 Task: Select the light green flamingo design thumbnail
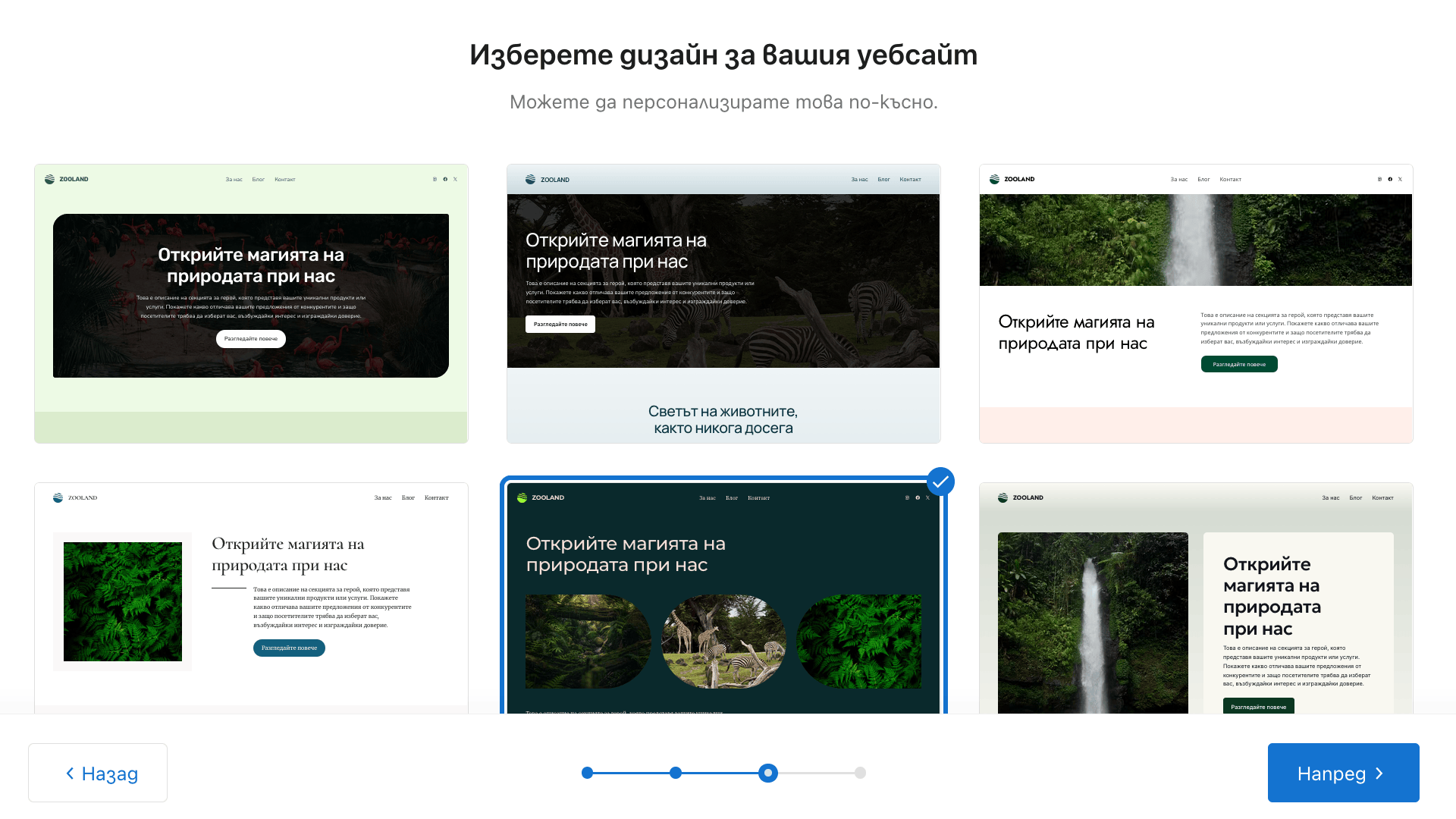pos(251,303)
